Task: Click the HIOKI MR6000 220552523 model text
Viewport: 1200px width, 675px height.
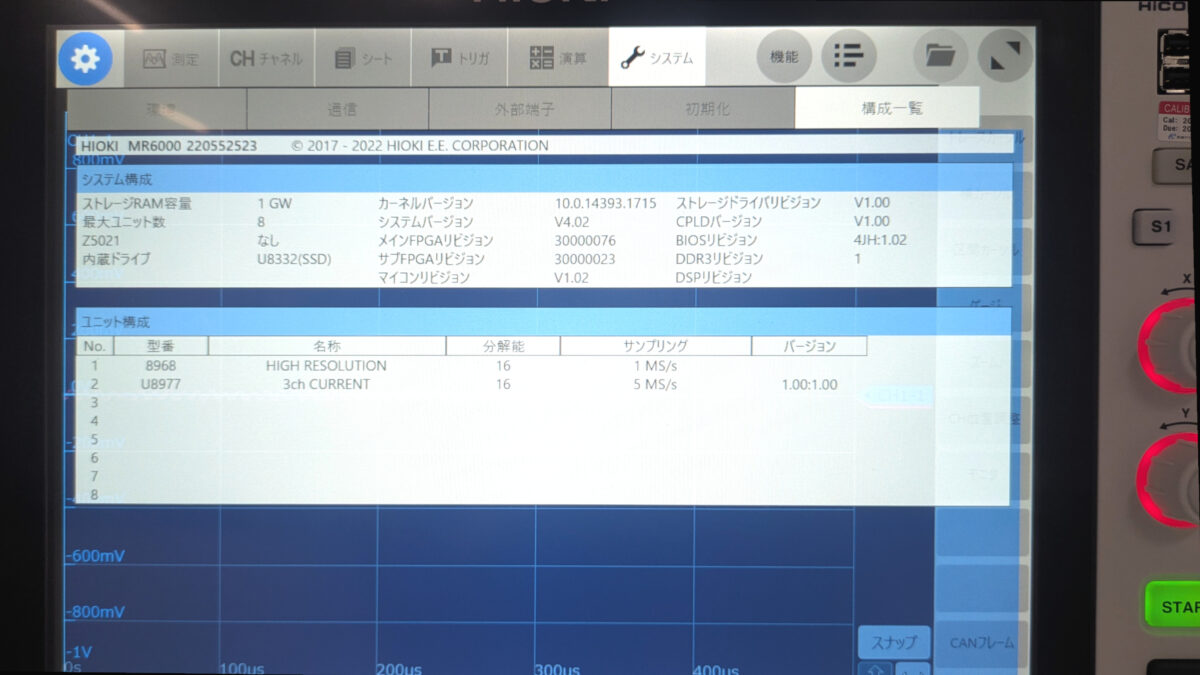Action: pyautogui.click(x=169, y=146)
